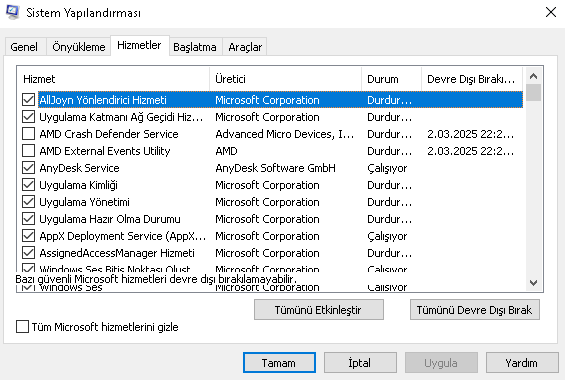This screenshot has width=565, height=380.
Task: Sort by the Hizmet column header
Action: 113,79
